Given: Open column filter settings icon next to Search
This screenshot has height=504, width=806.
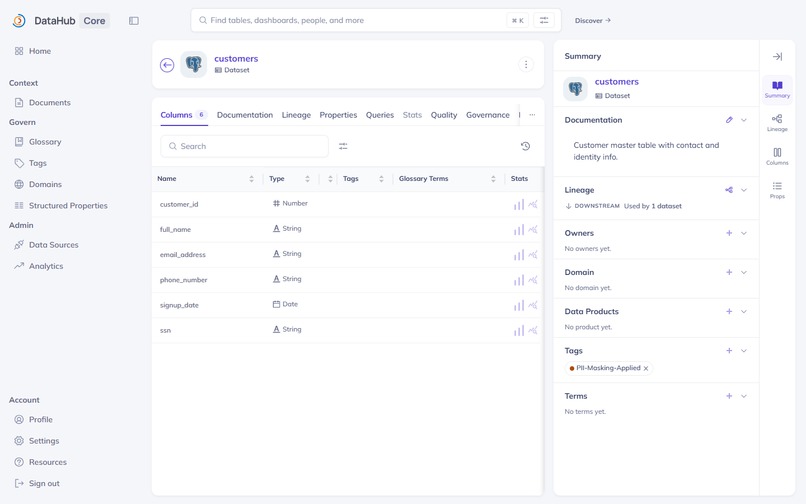Looking at the screenshot, I should coord(343,146).
